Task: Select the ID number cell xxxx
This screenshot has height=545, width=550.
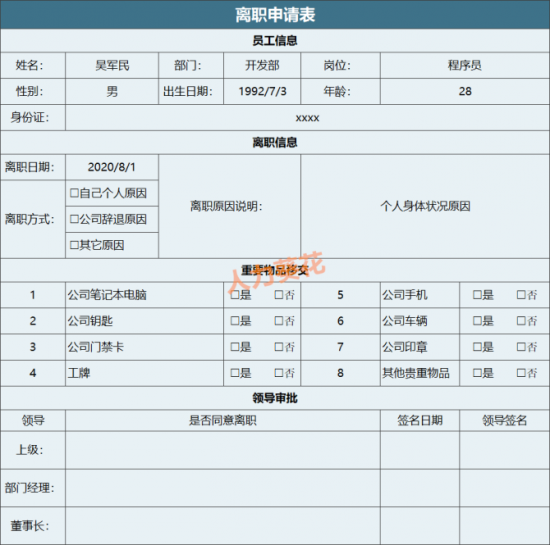Action: click(x=307, y=118)
